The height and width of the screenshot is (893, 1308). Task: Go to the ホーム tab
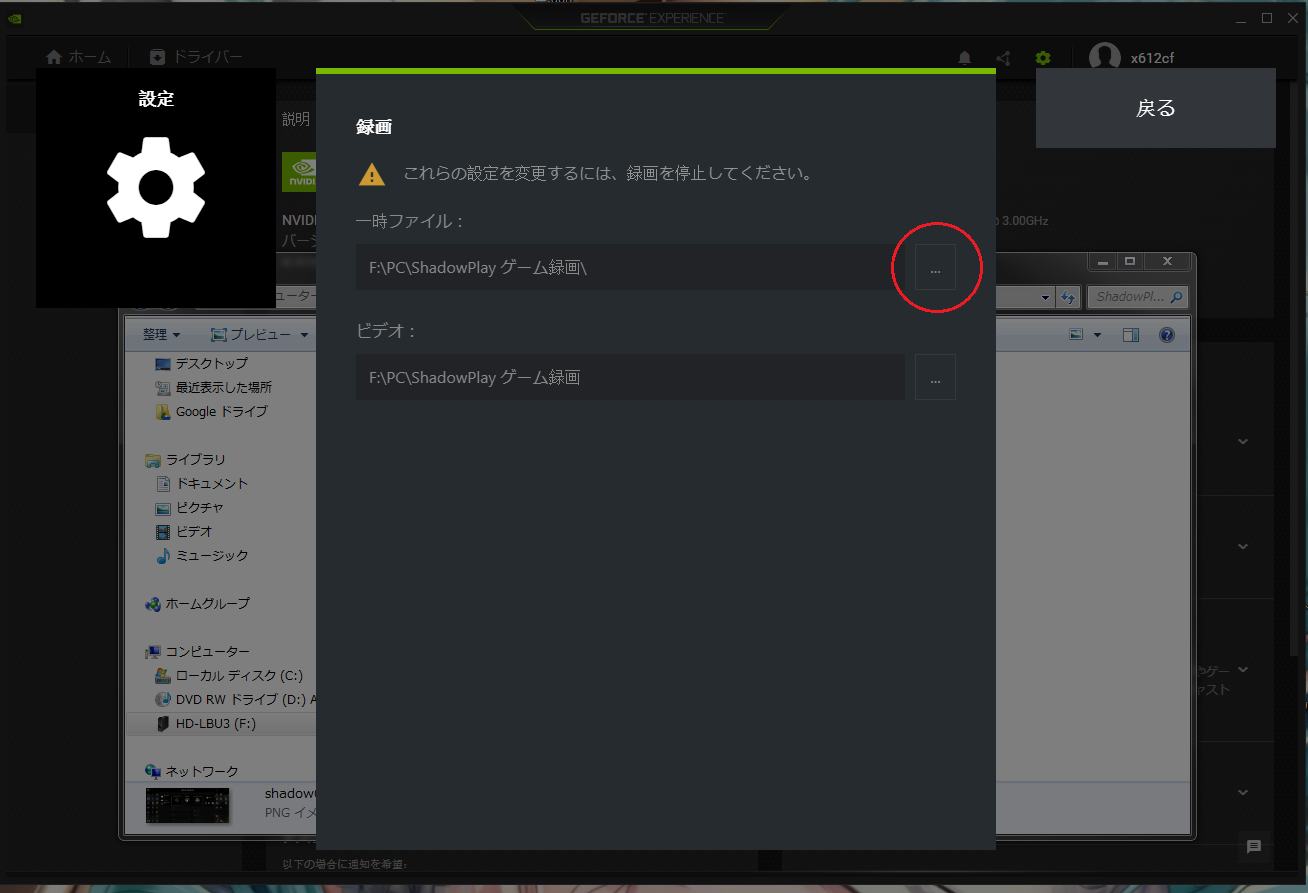(79, 57)
